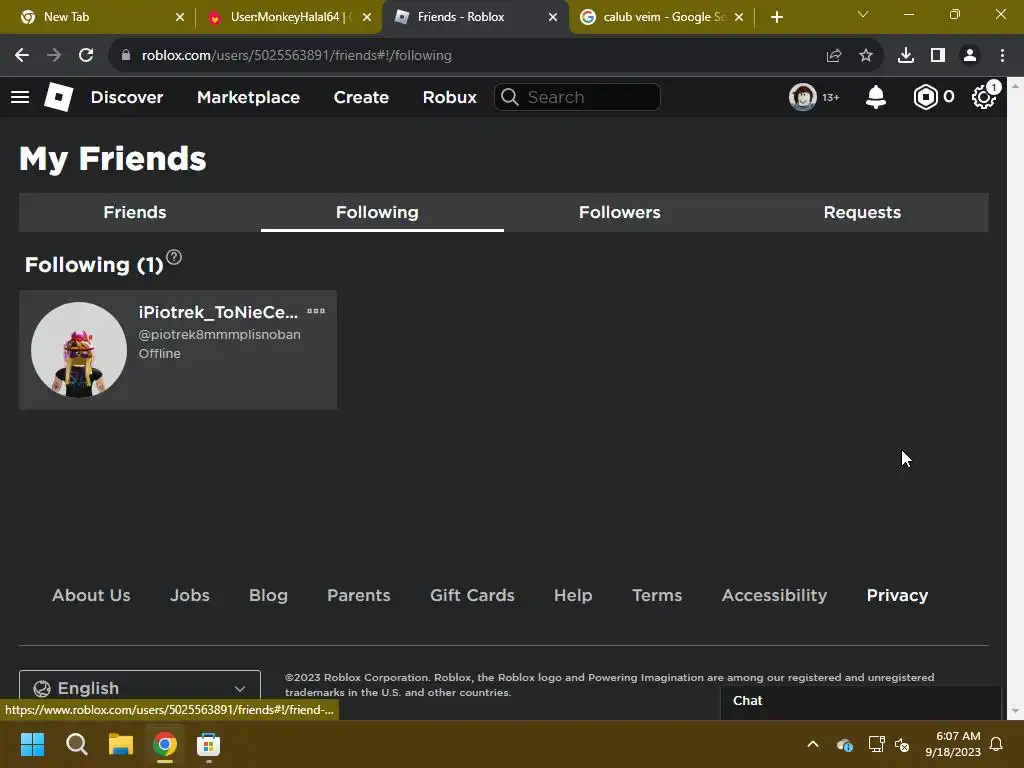Screen dimensions: 1024x768
Task: Open Privacy footer link
Action: point(897,595)
